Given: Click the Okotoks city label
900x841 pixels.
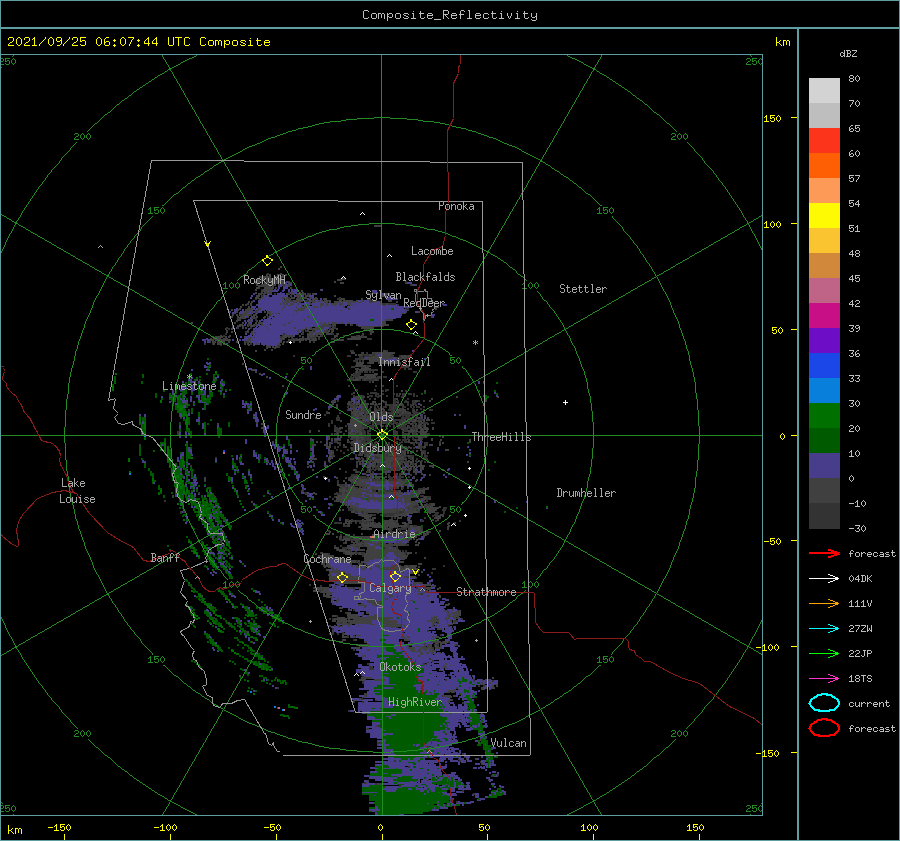Looking at the screenshot, I should [x=400, y=667].
